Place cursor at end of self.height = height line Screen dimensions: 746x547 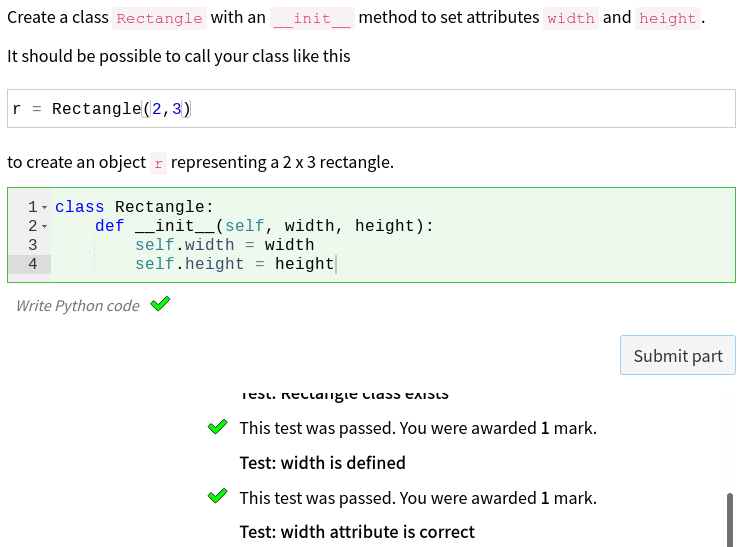(335, 264)
